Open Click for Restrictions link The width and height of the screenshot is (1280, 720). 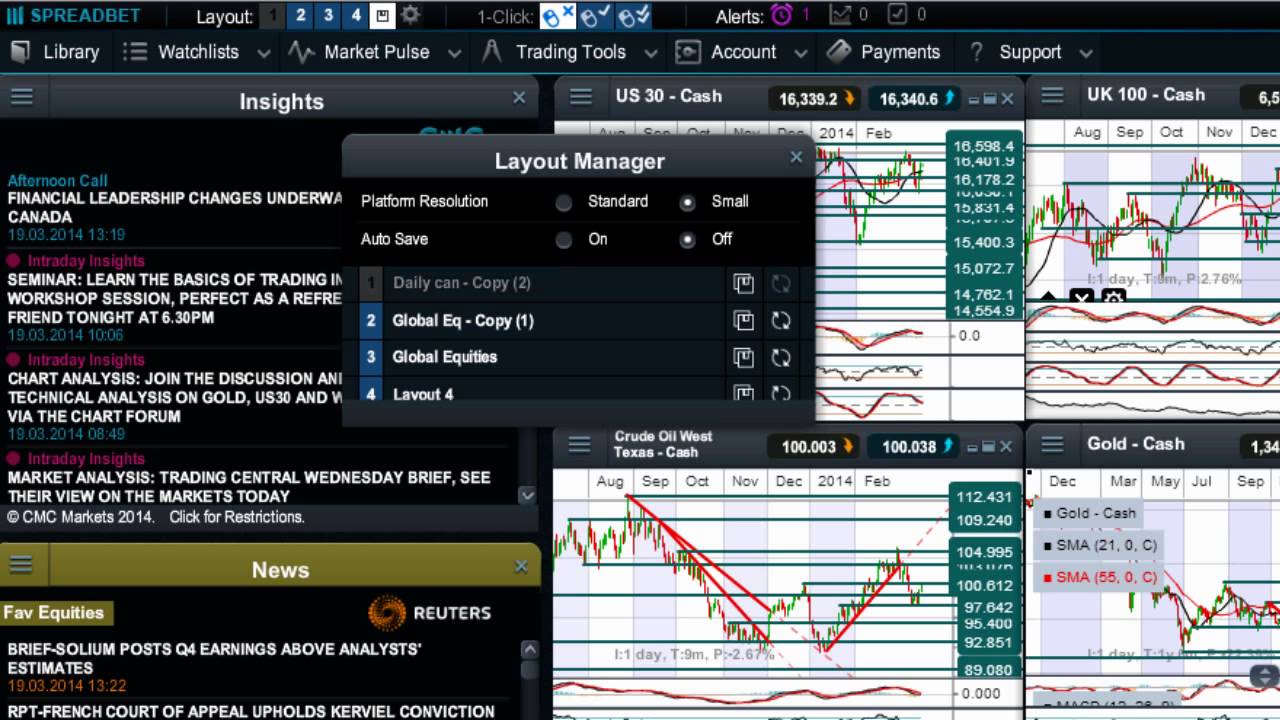[x=236, y=517]
